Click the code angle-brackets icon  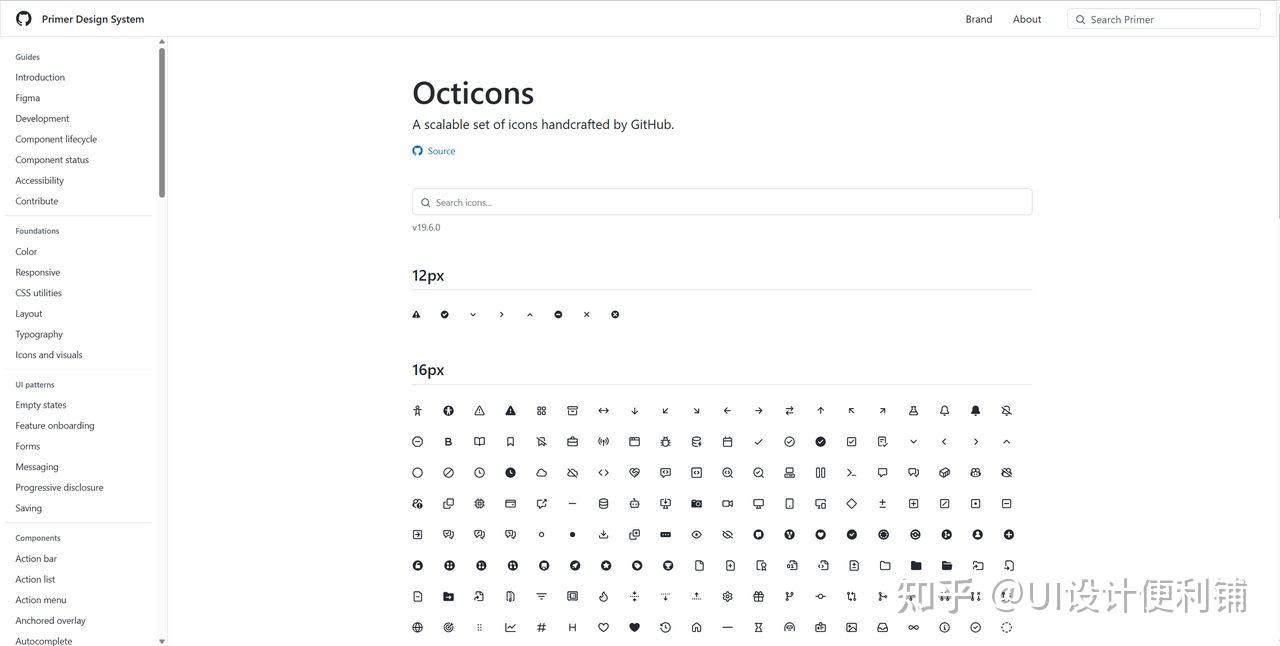(603, 473)
